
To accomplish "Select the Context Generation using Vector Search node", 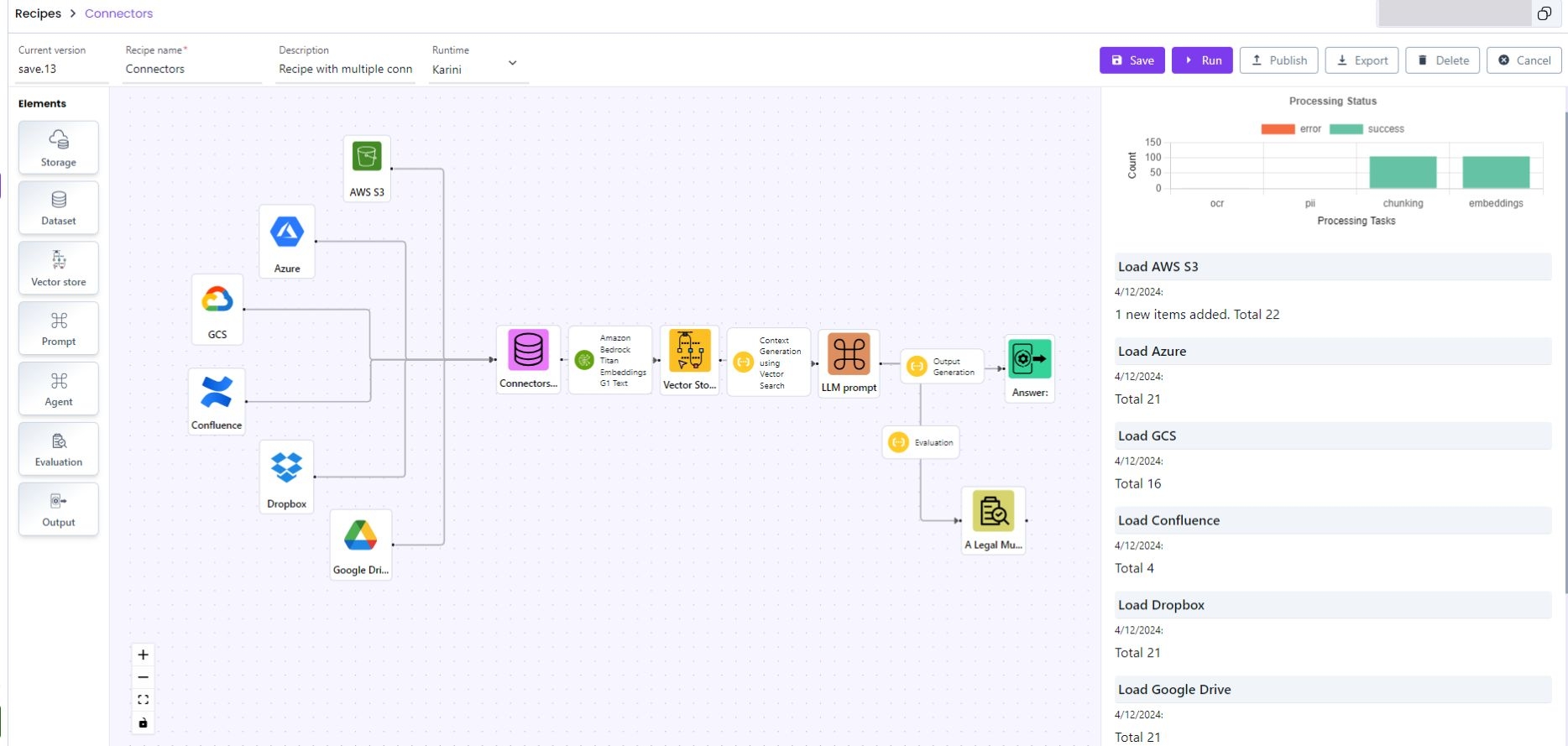I will [769, 363].
